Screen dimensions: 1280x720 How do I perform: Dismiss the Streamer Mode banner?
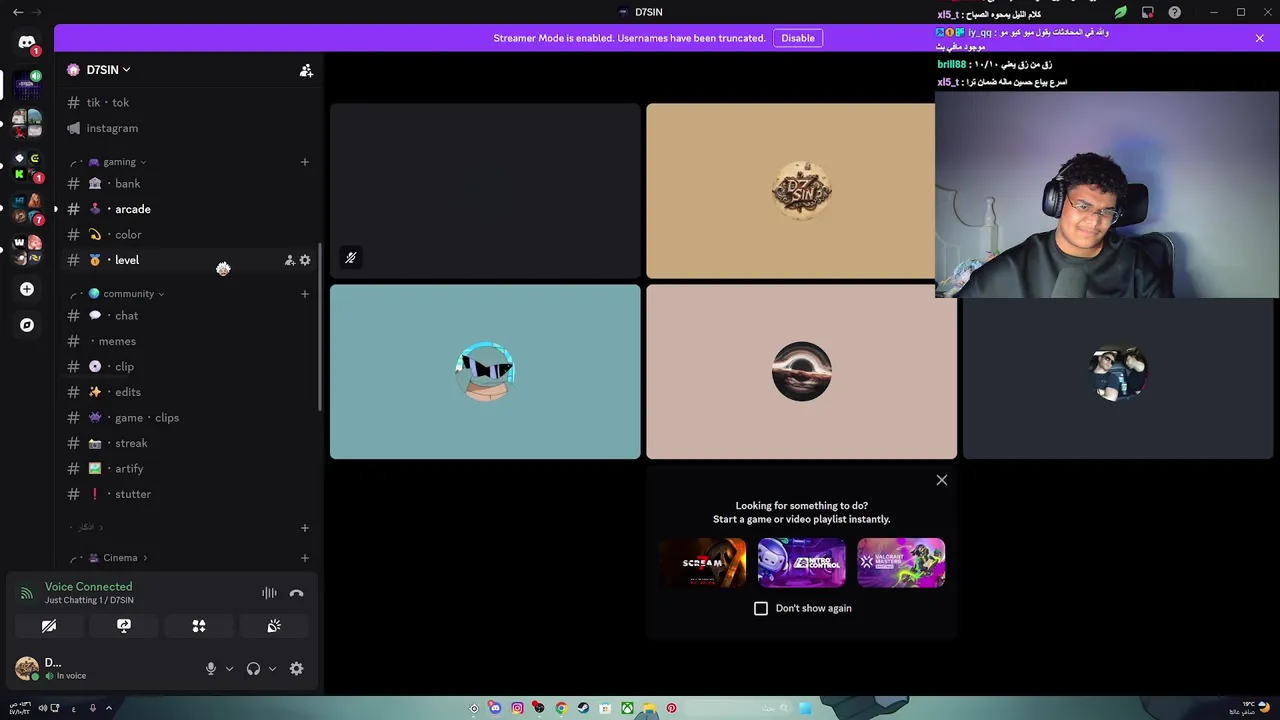pyautogui.click(x=1259, y=38)
